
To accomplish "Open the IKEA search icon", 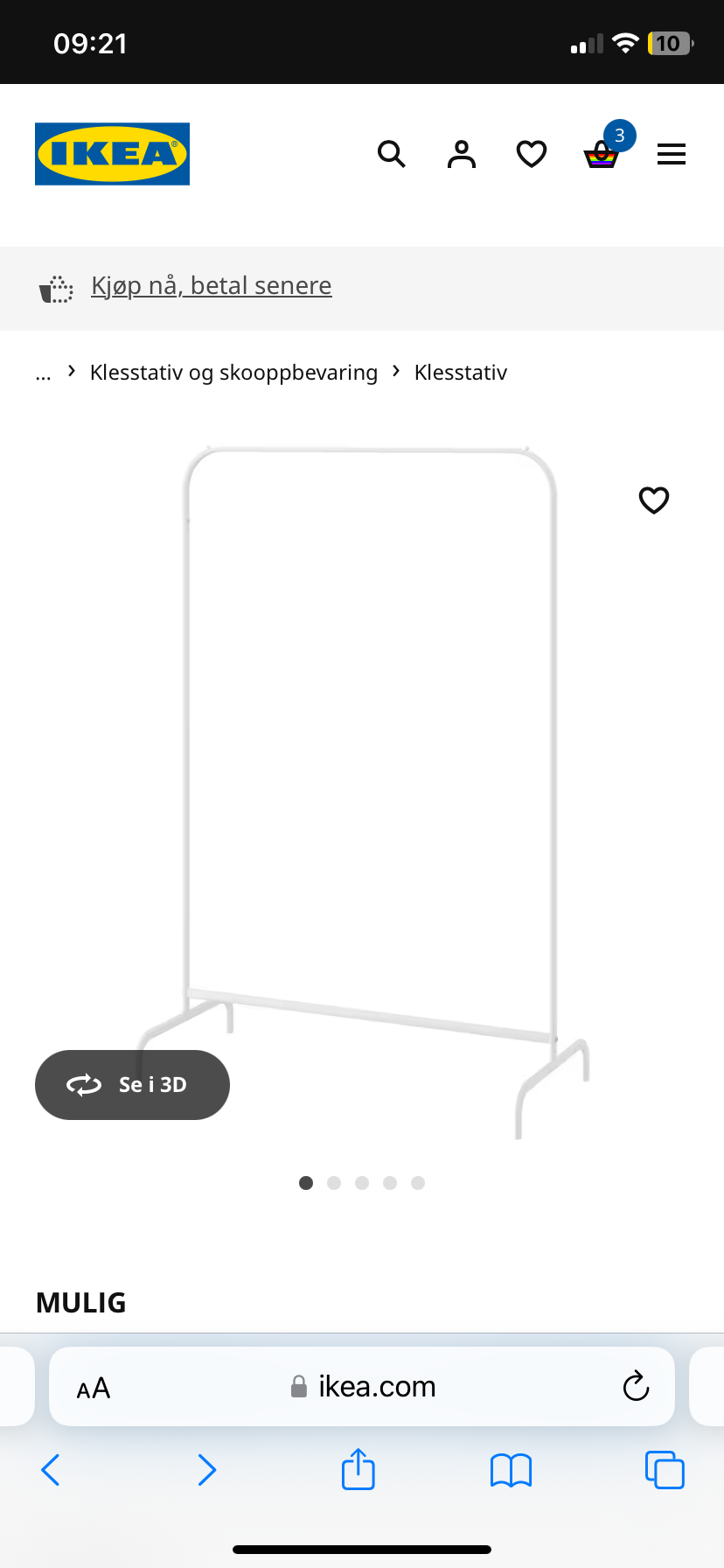I will point(392,154).
